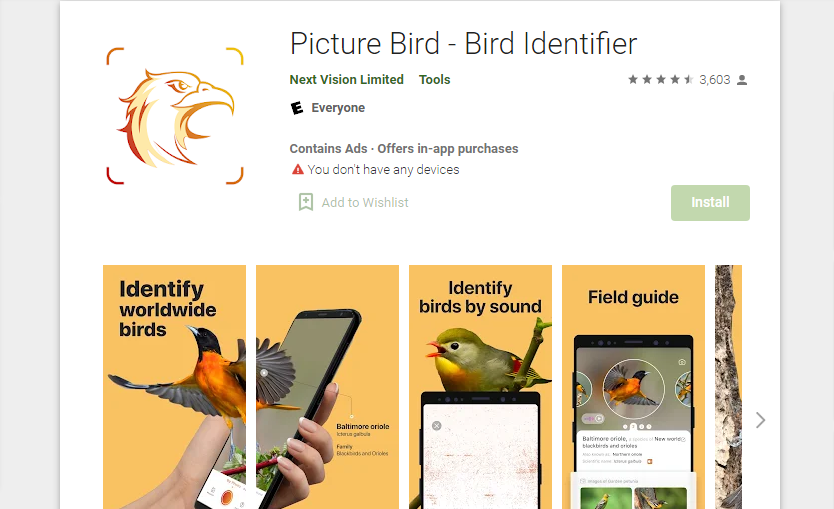
Task: Click the Everyone content rating label
Action: (338, 108)
